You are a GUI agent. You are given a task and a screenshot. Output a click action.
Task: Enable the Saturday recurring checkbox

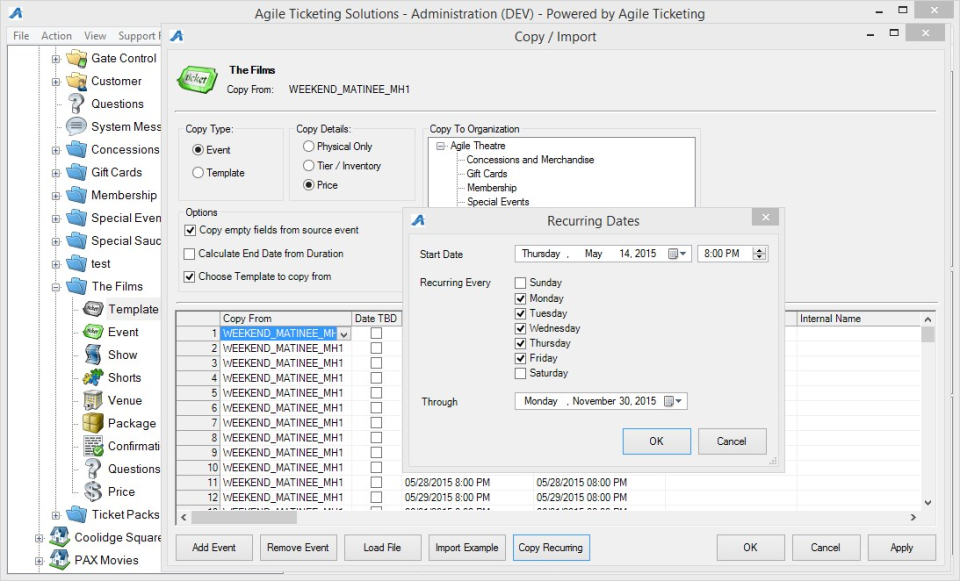point(518,372)
